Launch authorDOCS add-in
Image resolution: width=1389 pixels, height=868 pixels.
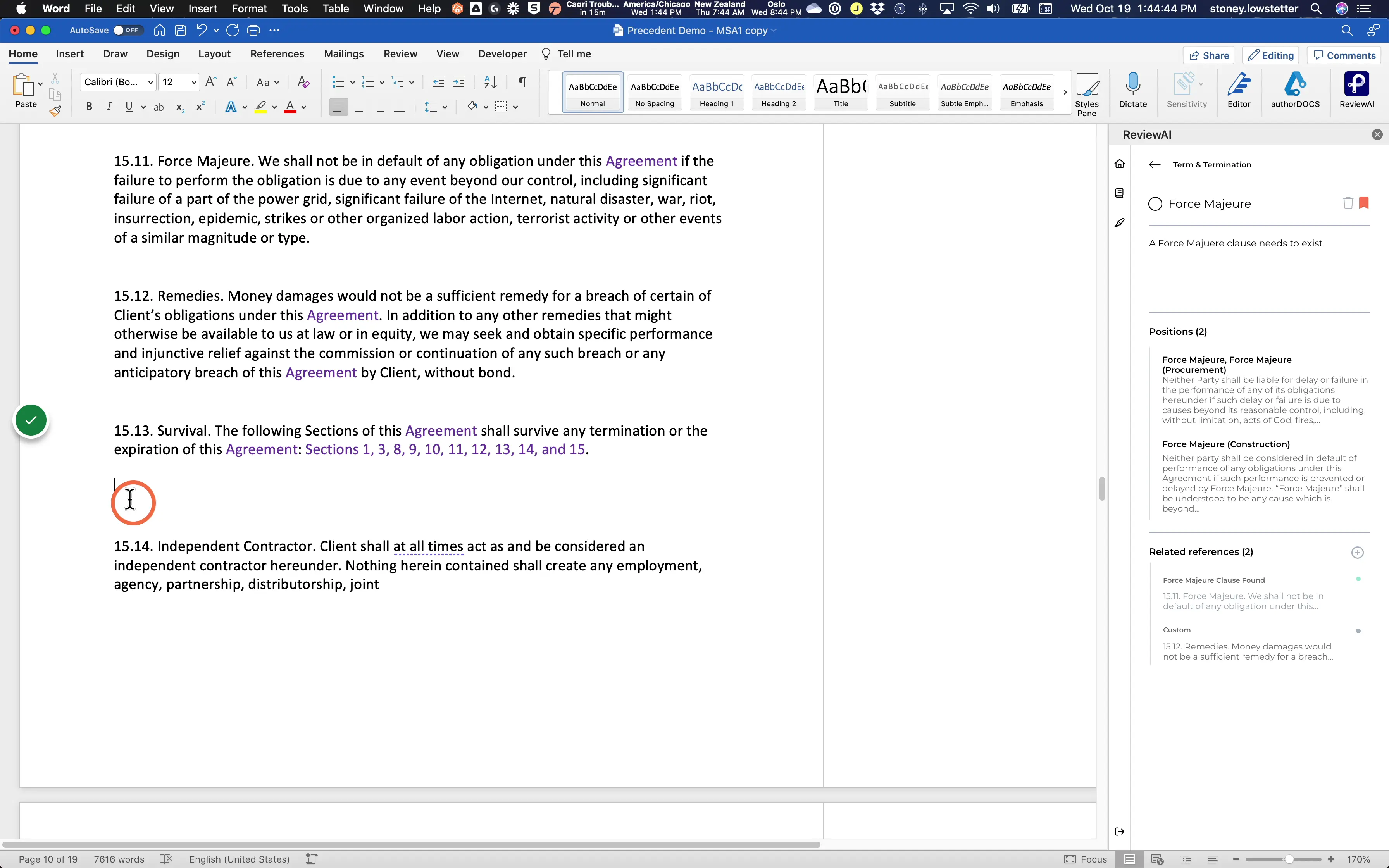(x=1295, y=90)
